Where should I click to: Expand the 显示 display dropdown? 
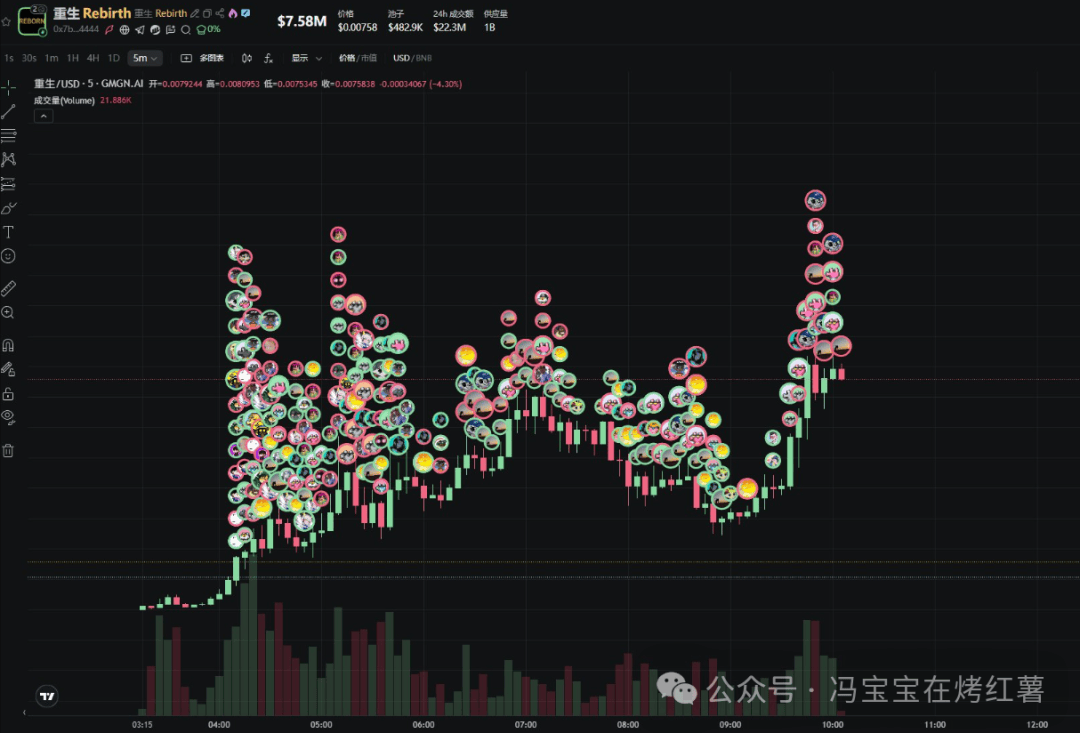(x=306, y=58)
